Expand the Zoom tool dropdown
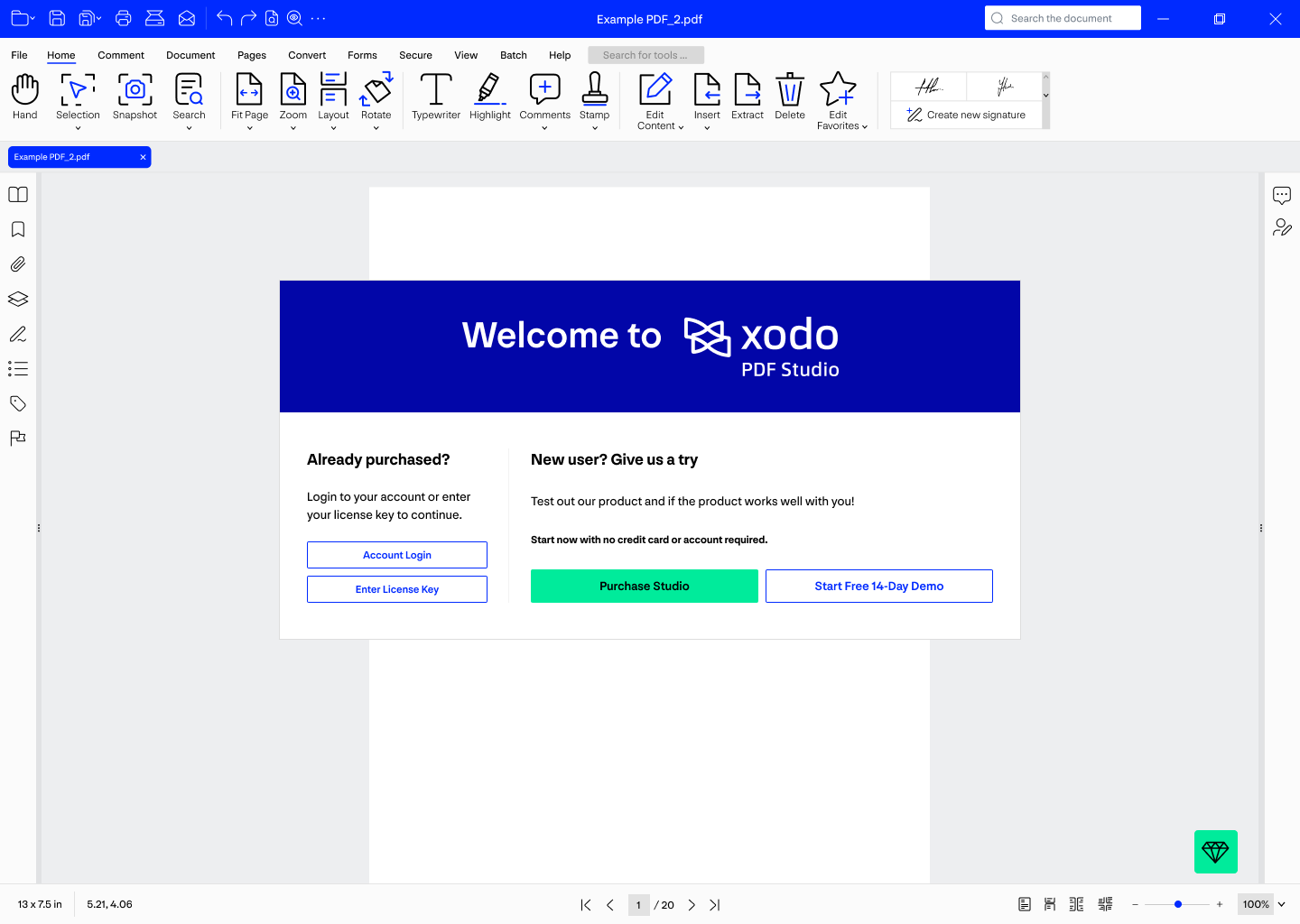Screen dimensions: 1300x924 tap(293, 128)
